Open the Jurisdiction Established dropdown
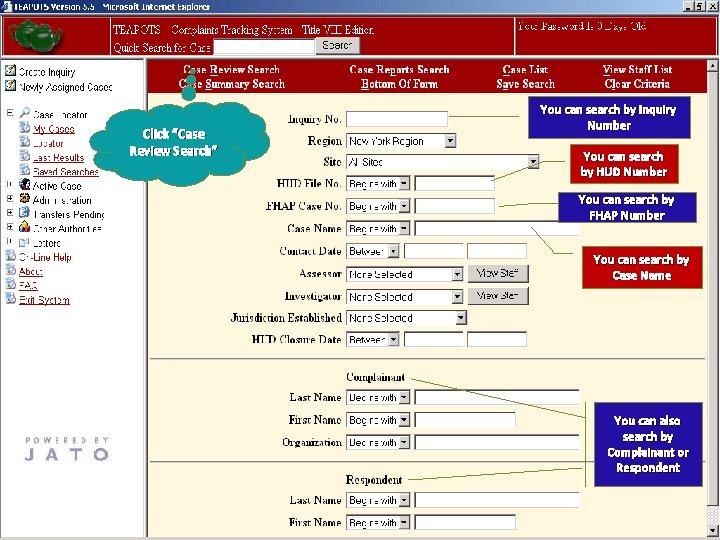The height and width of the screenshot is (540, 720). tap(461, 318)
